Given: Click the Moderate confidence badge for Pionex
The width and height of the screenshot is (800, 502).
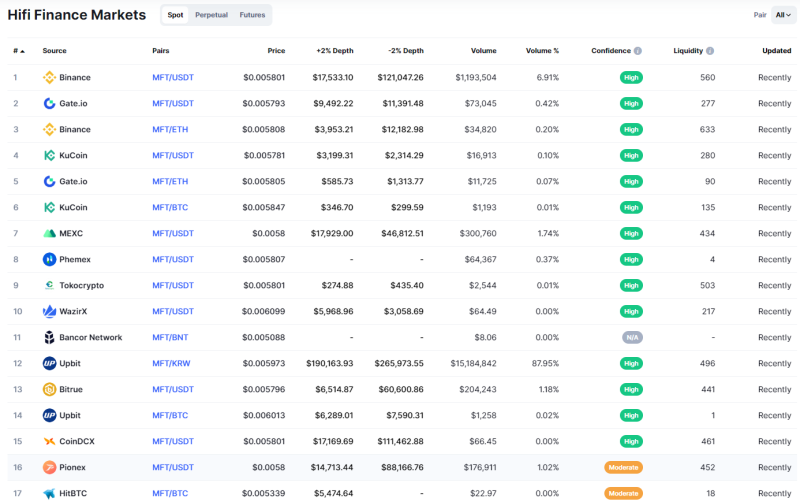Looking at the screenshot, I should [623, 467].
